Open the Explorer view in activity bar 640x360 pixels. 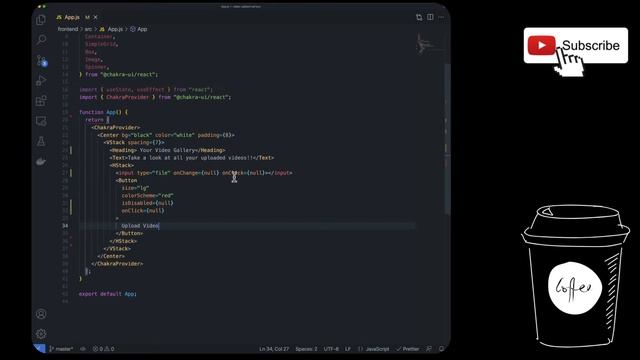[41, 20]
